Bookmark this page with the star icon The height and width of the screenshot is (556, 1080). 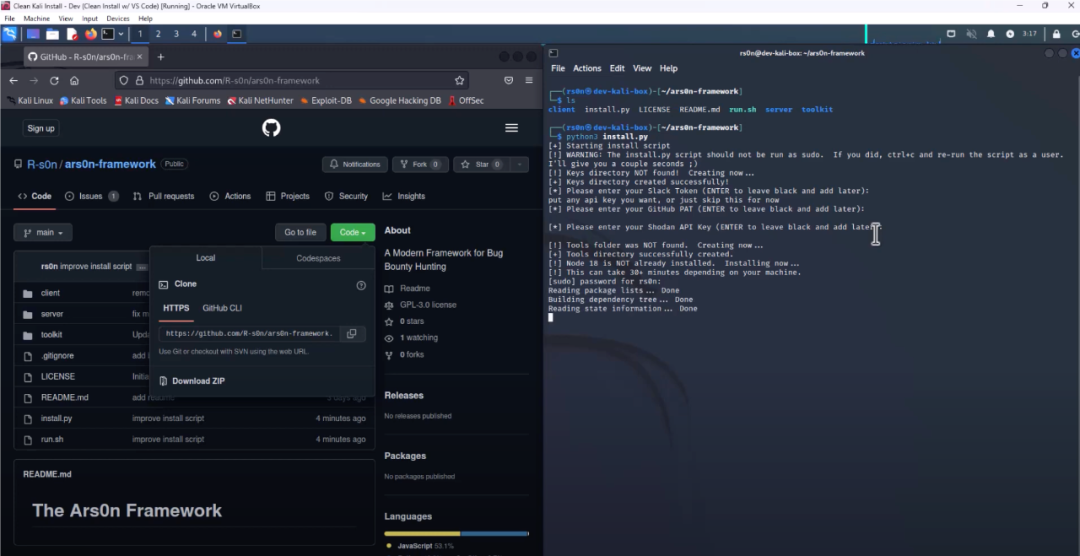[x=459, y=81]
